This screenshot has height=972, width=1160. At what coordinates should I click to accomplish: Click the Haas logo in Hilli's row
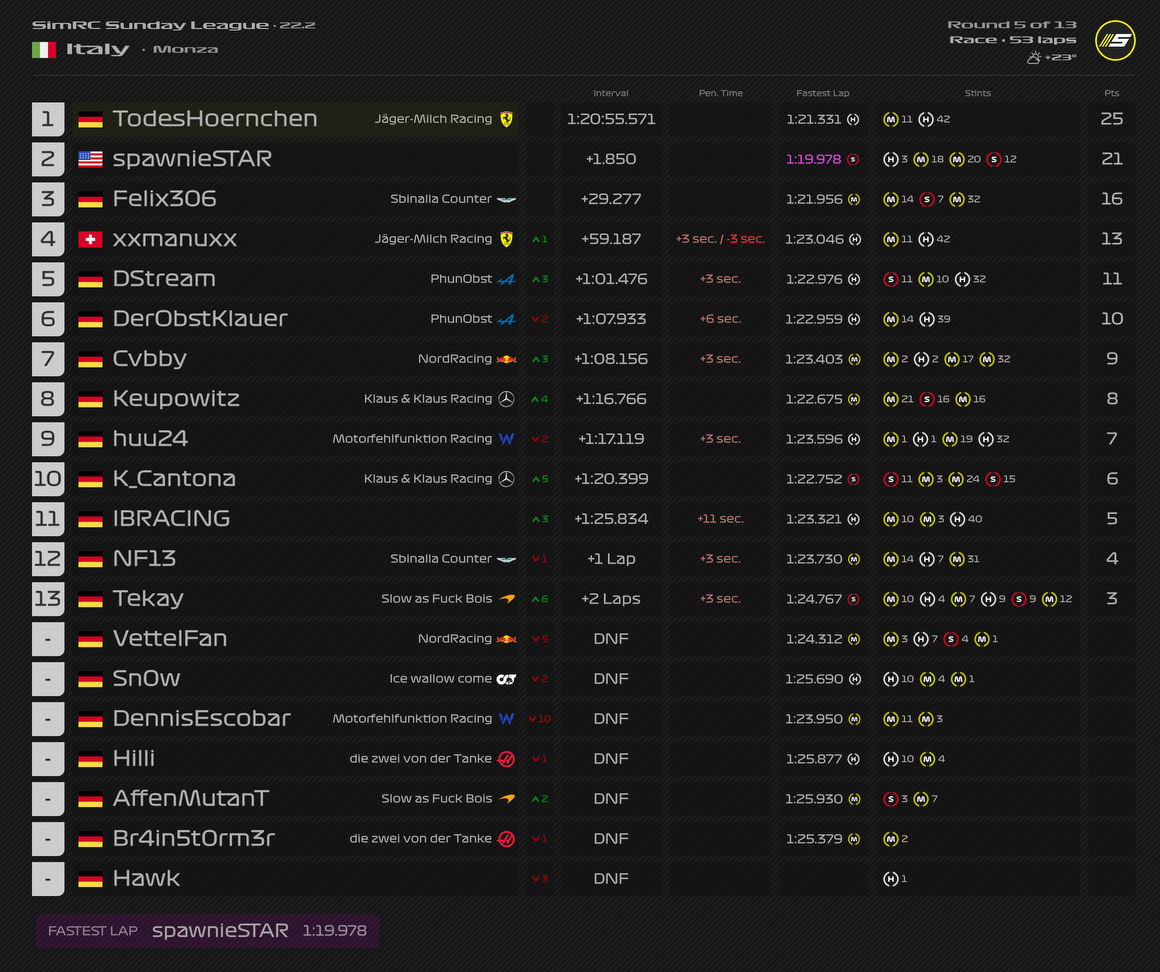pyautogui.click(x=506, y=759)
